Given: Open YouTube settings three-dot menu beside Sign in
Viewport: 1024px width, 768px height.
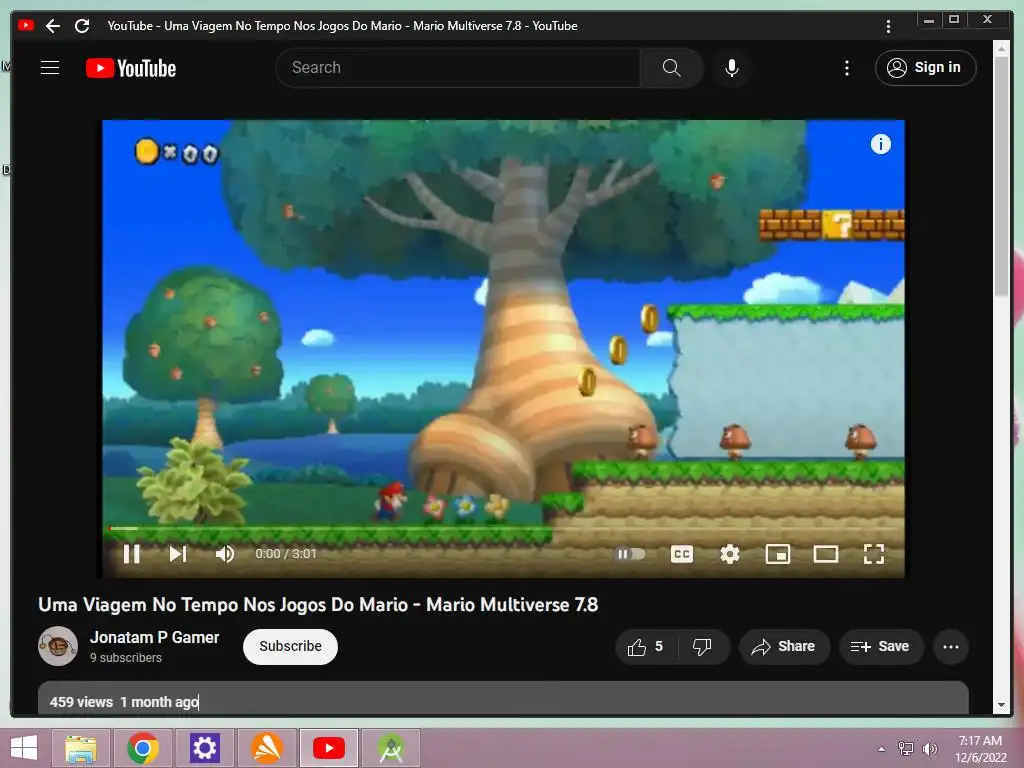Looking at the screenshot, I should (847, 68).
